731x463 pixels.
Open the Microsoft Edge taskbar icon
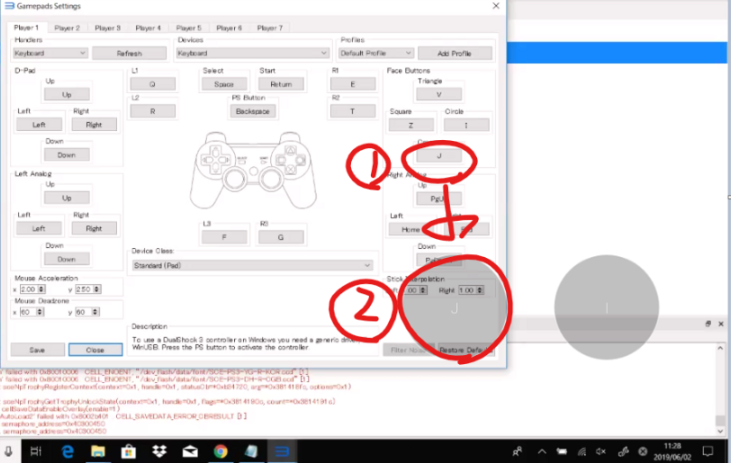pyautogui.click(x=68, y=451)
